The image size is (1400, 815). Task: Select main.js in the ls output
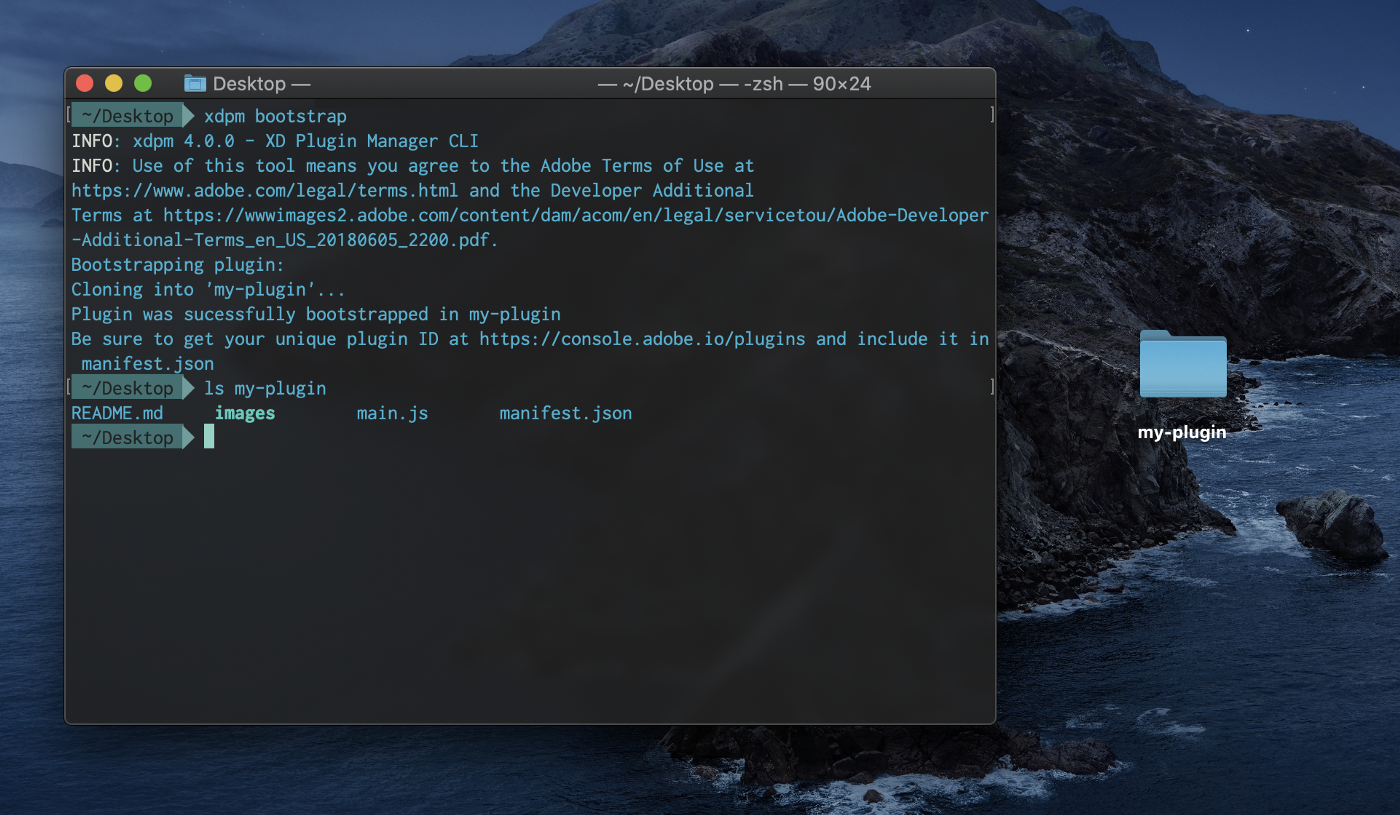click(392, 412)
